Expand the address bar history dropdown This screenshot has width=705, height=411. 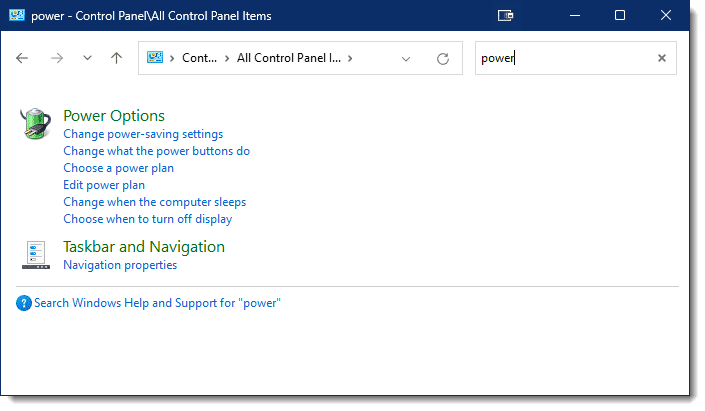(x=406, y=58)
